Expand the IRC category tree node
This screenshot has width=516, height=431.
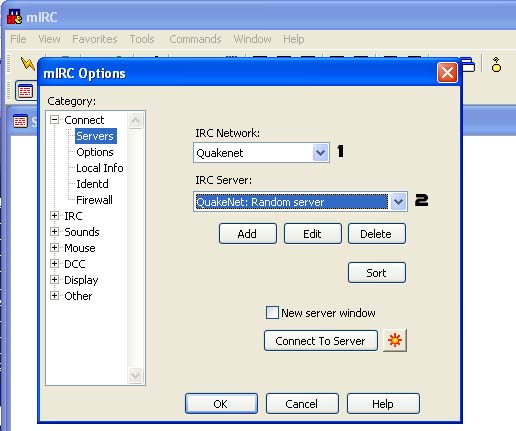pos(54,215)
